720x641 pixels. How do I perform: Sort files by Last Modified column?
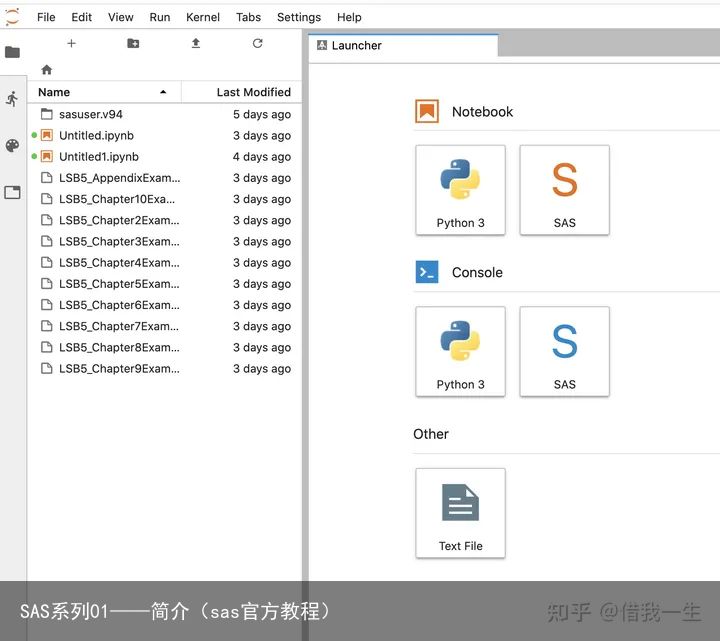click(x=242, y=92)
